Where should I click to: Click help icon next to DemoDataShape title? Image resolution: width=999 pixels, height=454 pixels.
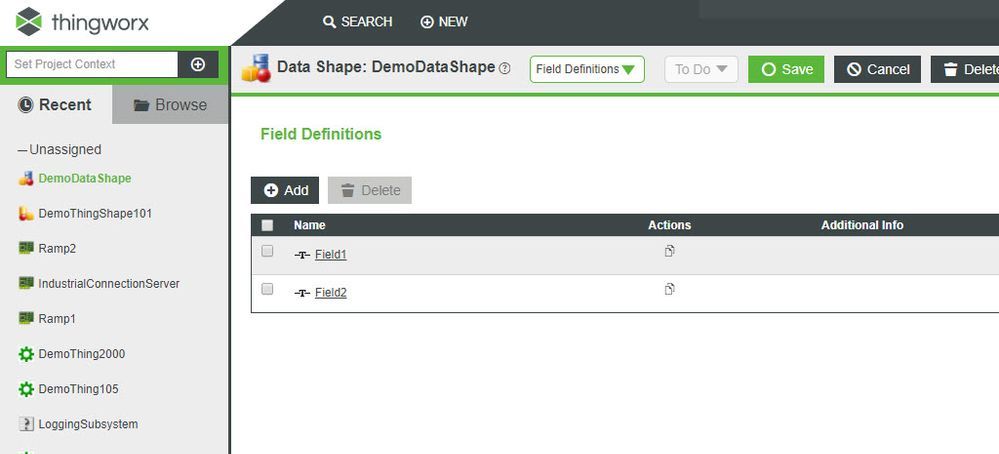(x=505, y=69)
